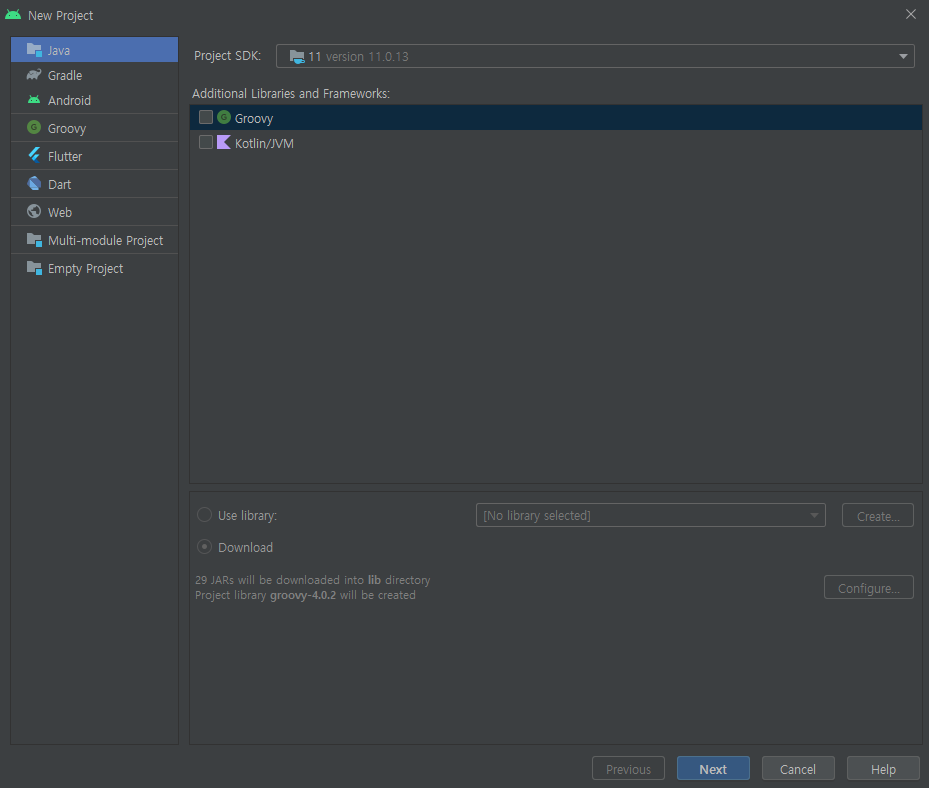Click the Groovy icon in frameworks list
The image size is (929, 788).
[224, 117]
